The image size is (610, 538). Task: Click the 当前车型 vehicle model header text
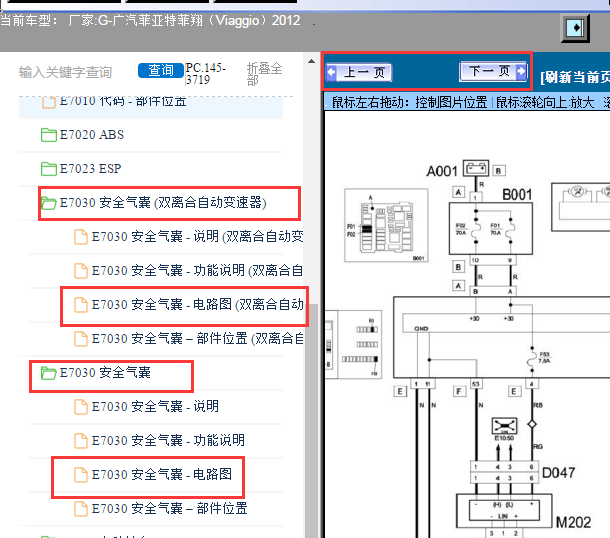[x=151, y=20]
